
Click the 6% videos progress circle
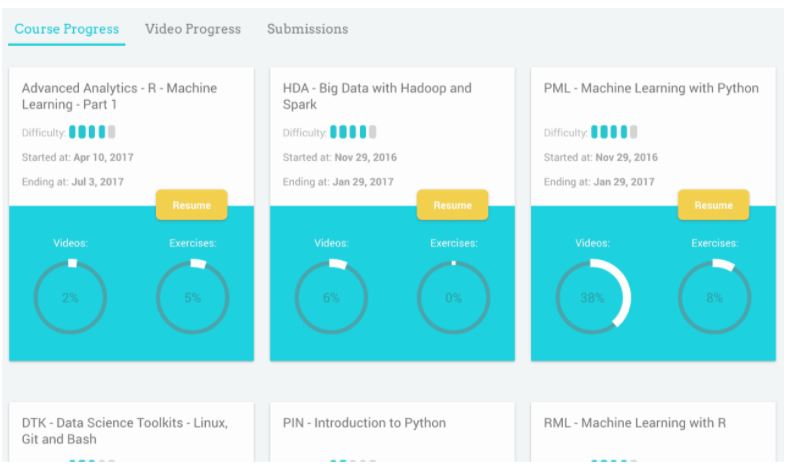pyautogui.click(x=332, y=298)
